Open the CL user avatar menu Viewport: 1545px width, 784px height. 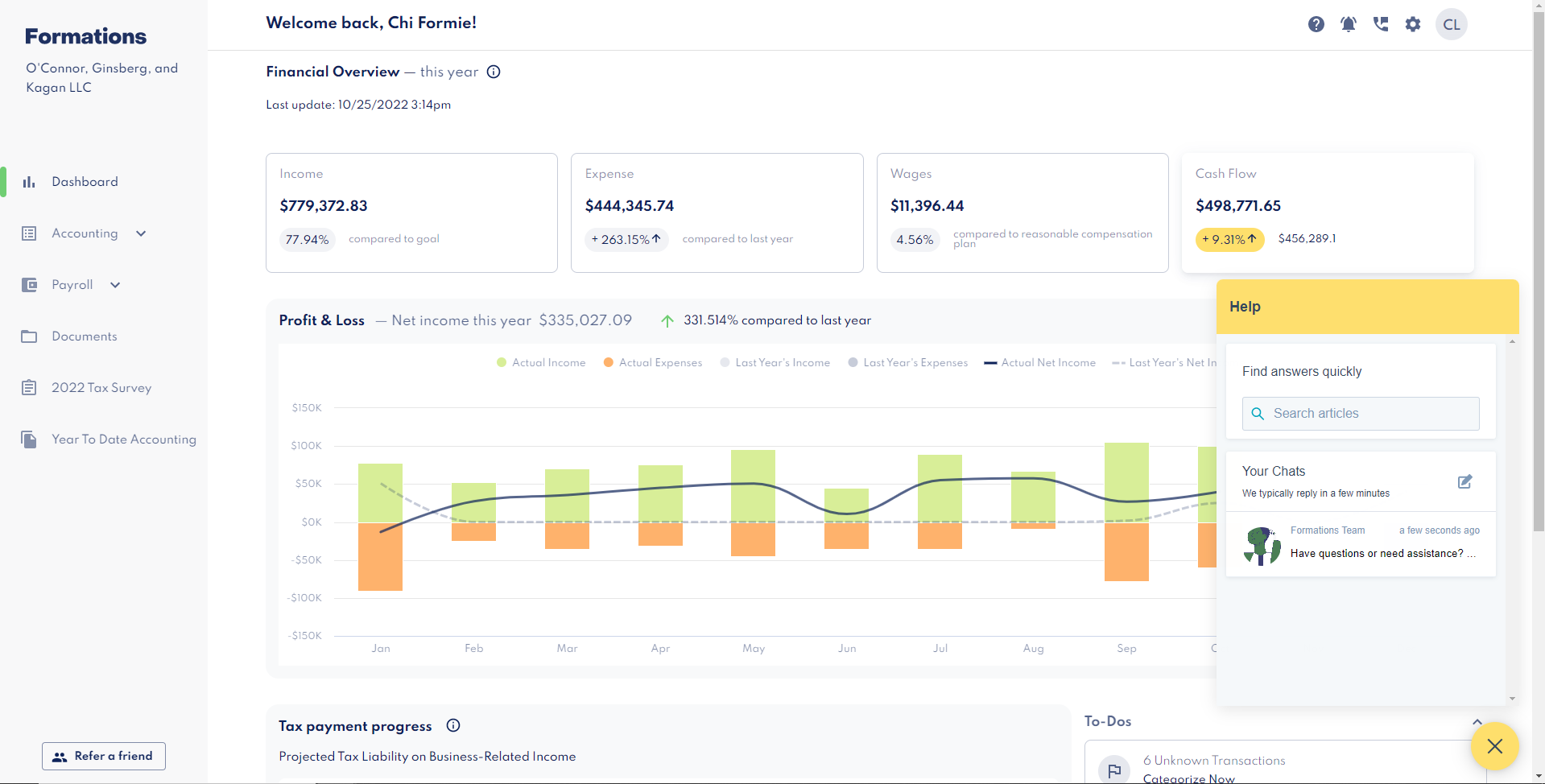pyautogui.click(x=1451, y=24)
